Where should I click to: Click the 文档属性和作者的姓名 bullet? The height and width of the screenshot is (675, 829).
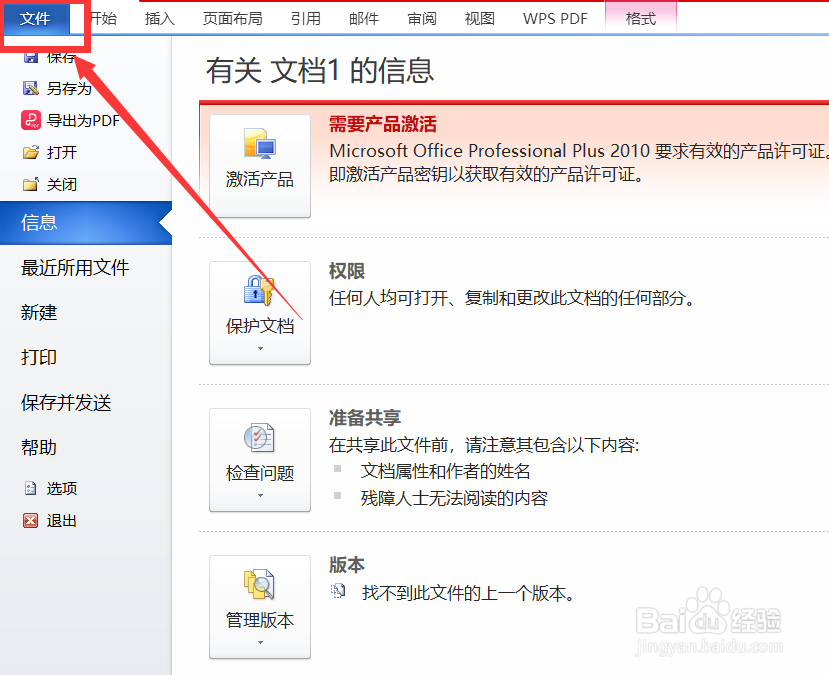click(446, 471)
